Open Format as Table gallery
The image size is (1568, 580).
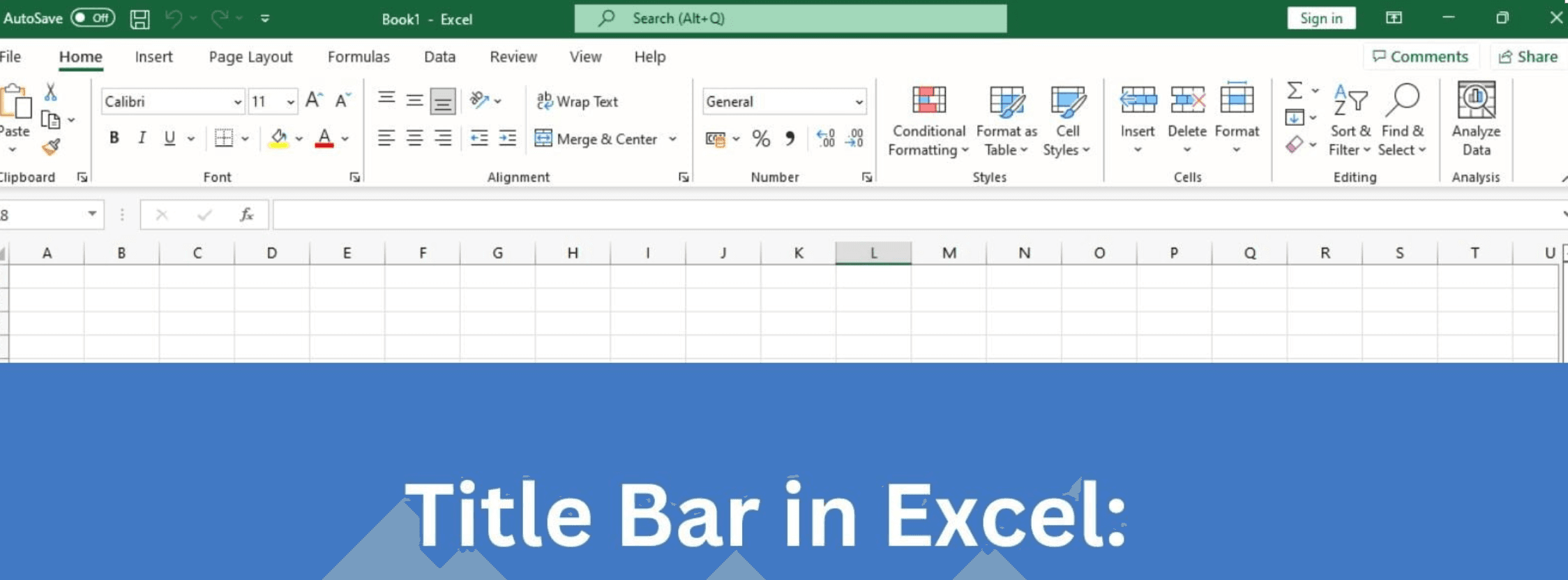[x=1007, y=121]
